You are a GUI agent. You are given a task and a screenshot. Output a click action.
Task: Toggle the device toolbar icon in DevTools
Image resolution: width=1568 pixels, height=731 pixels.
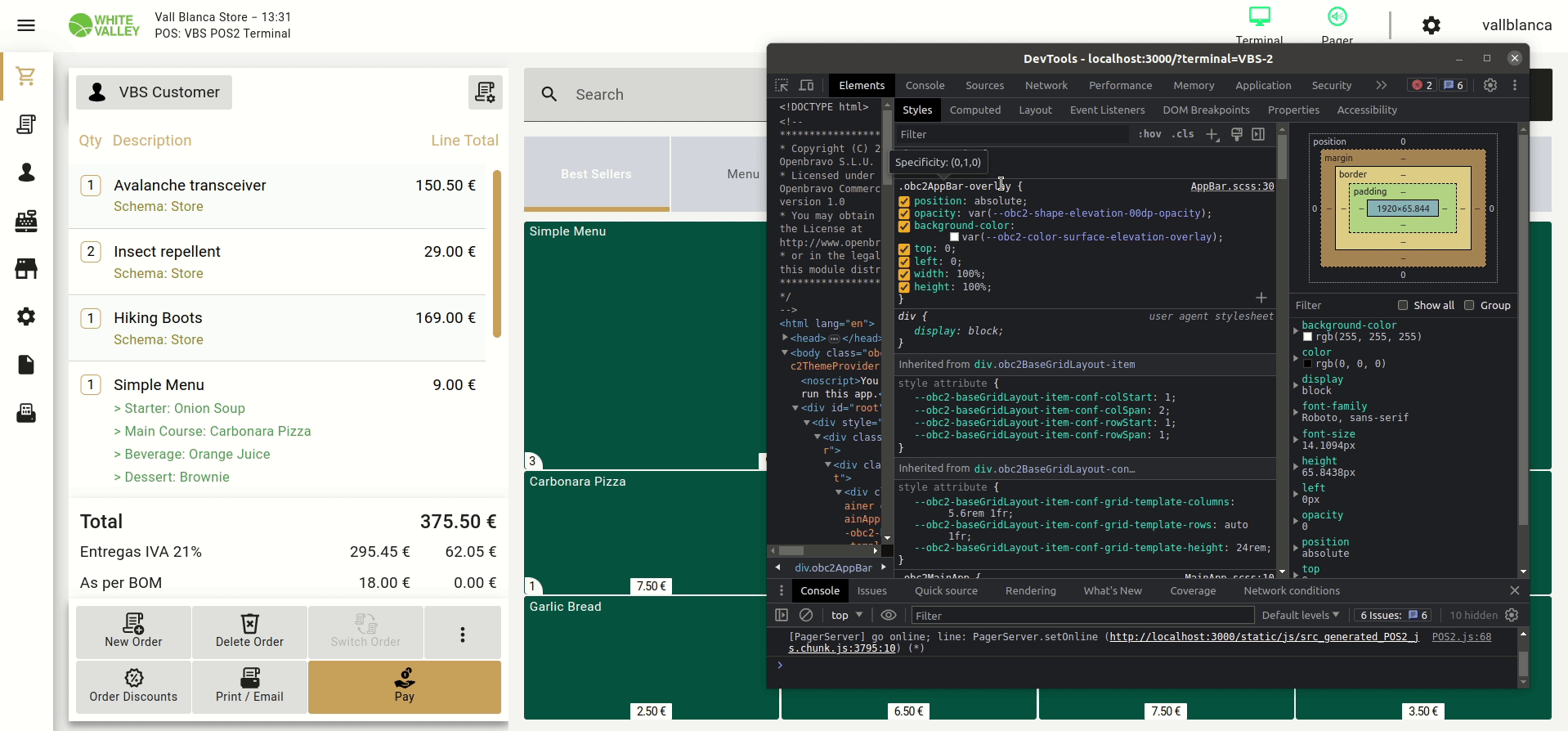[x=806, y=85]
